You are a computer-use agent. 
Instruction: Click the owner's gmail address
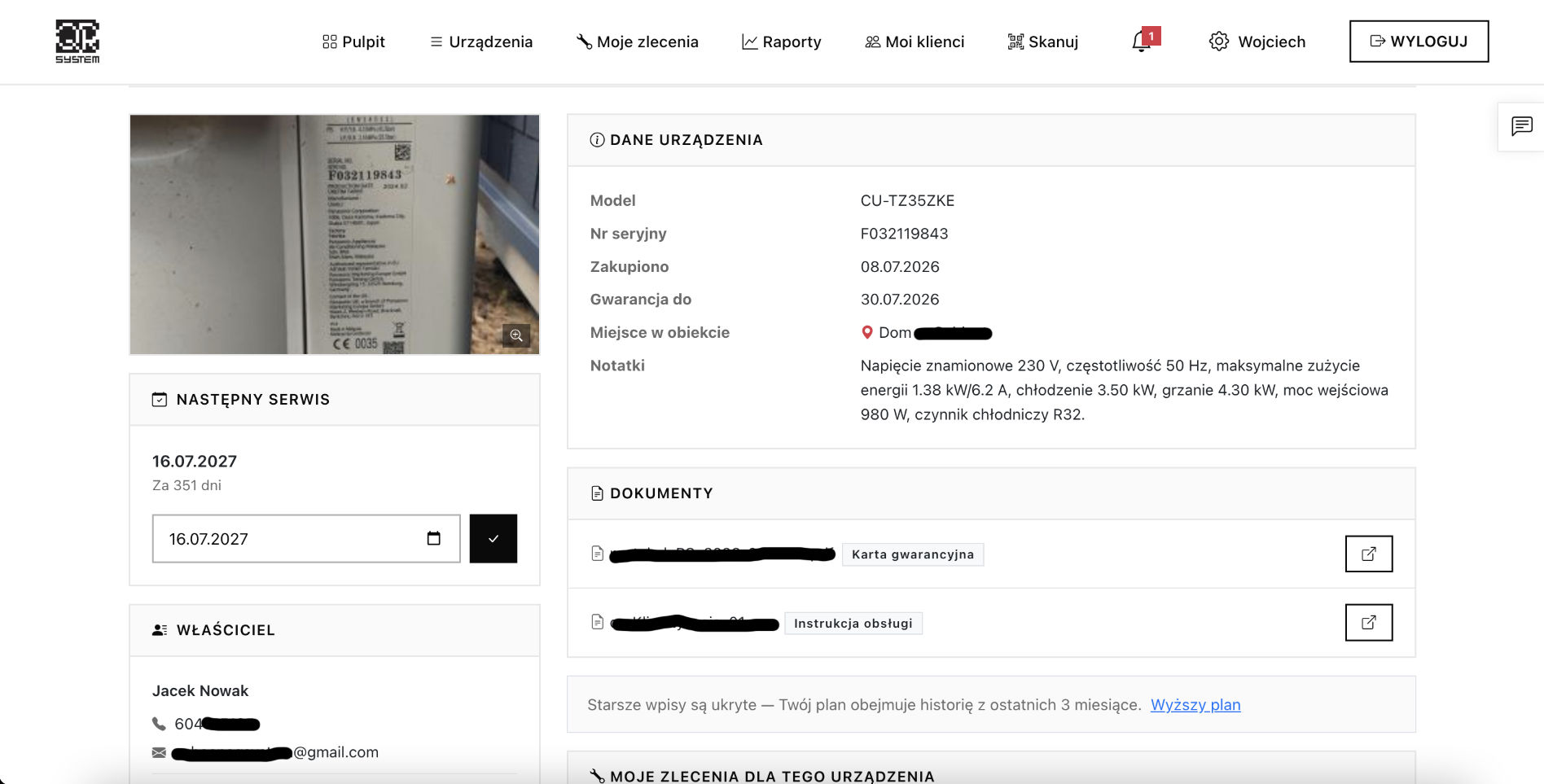click(x=275, y=752)
